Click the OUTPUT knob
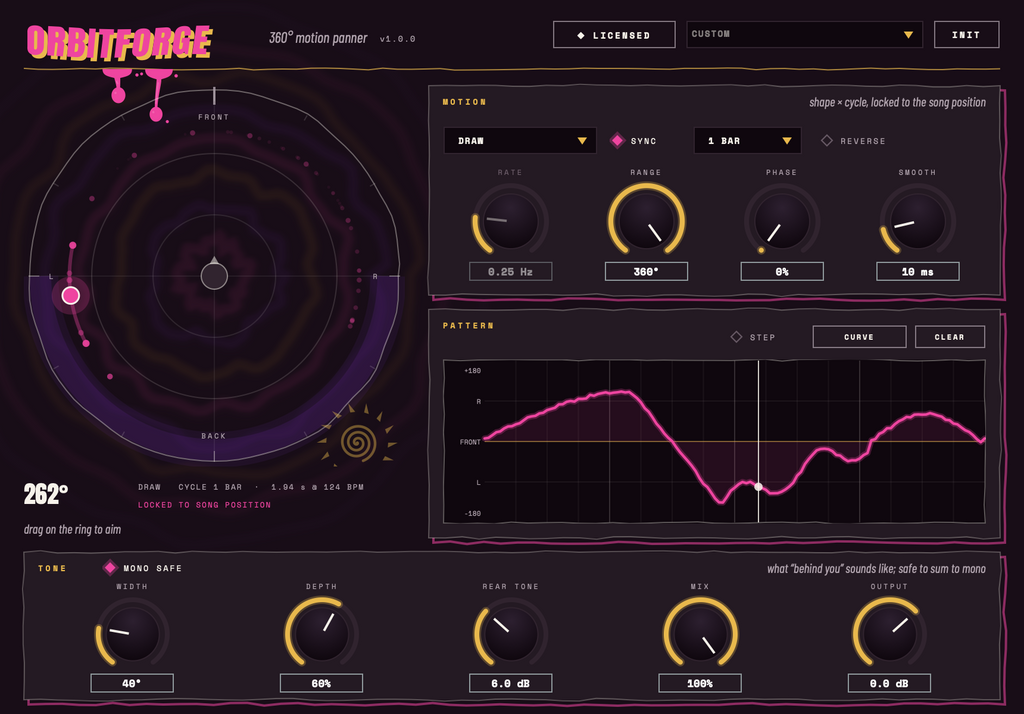The image size is (1024, 714). pos(889,634)
